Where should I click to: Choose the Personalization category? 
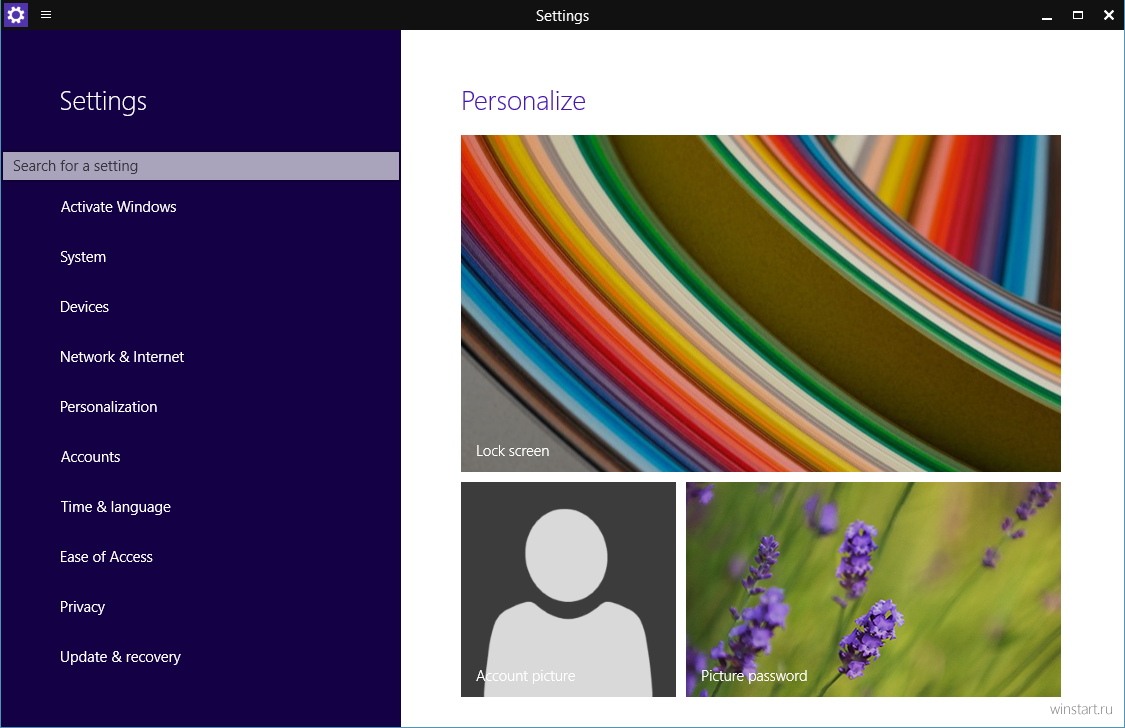pyautogui.click(x=108, y=407)
